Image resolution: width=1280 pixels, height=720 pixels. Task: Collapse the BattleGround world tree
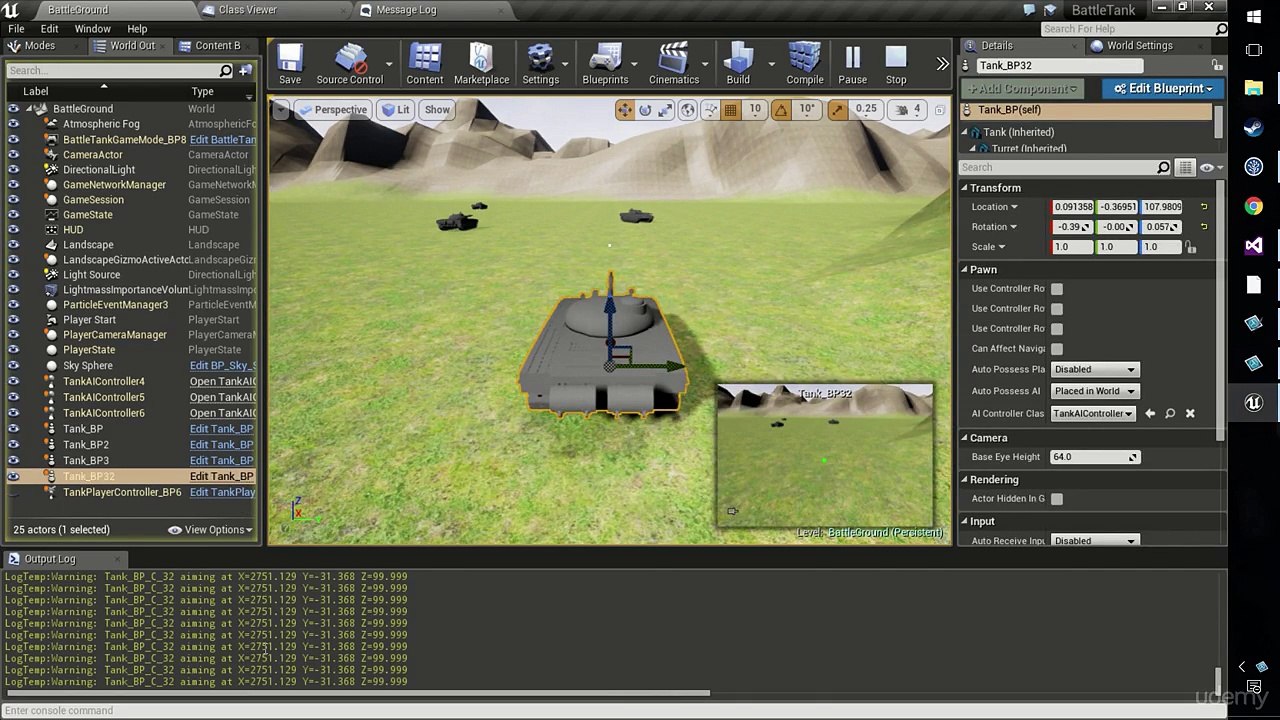(x=29, y=109)
